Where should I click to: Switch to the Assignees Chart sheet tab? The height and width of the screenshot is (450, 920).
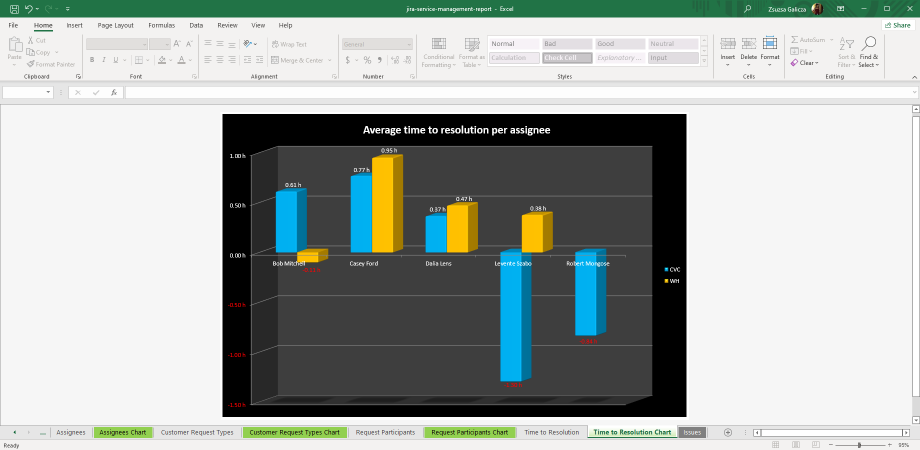point(123,432)
